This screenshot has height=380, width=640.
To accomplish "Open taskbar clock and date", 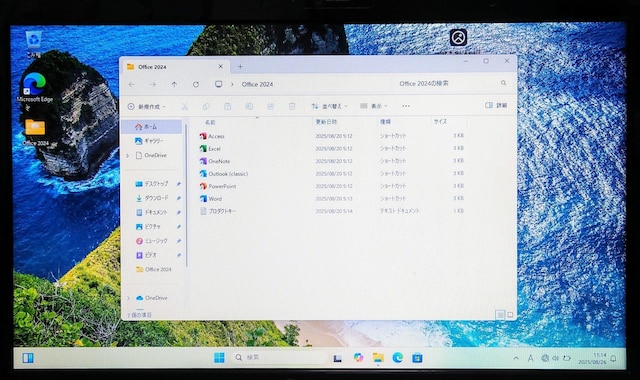I will [592, 358].
